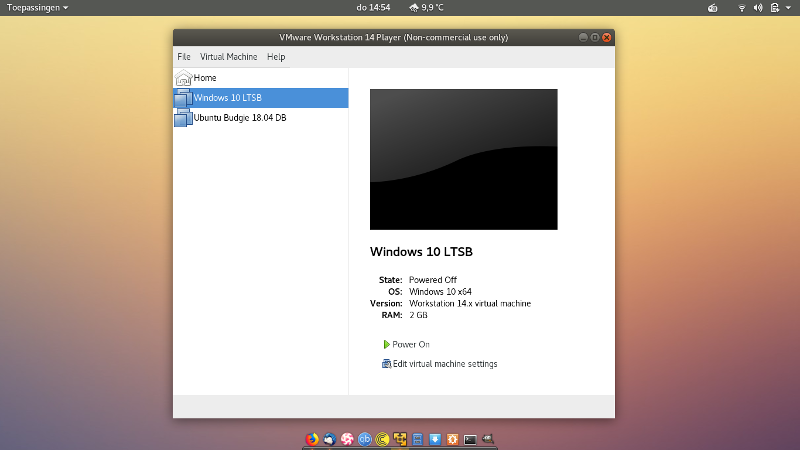Viewport: 800px width, 450px height.
Task: Click the Windows 10 x64 OS value
Action: point(440,291)
